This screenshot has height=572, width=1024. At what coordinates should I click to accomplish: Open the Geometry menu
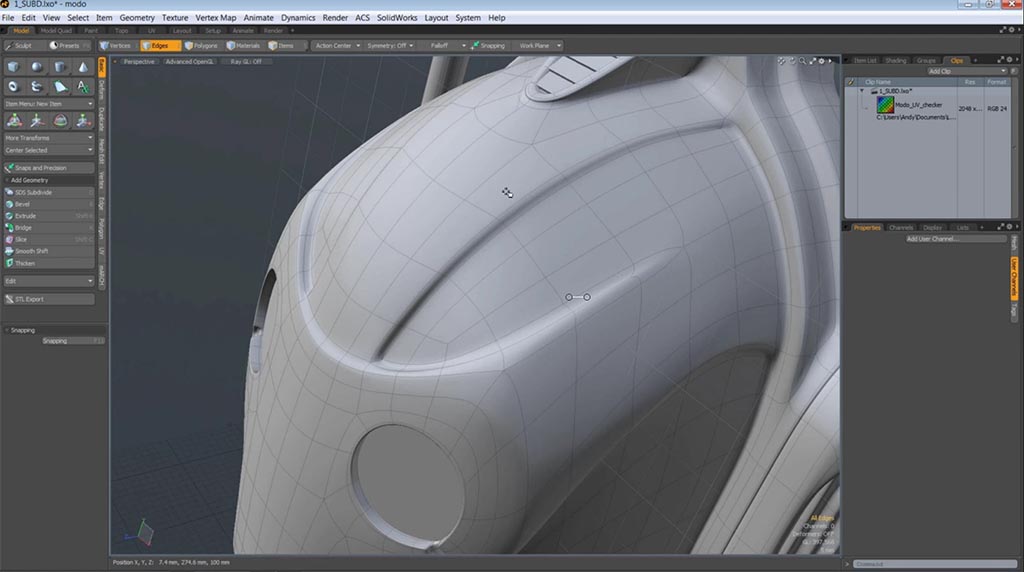pos(137,18)
